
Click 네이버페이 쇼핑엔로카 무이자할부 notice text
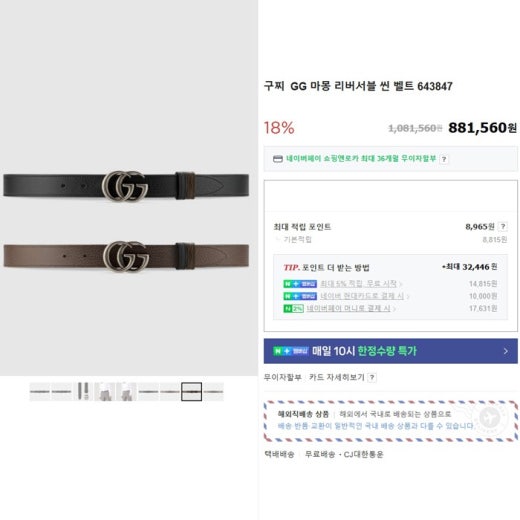point(361,159)
